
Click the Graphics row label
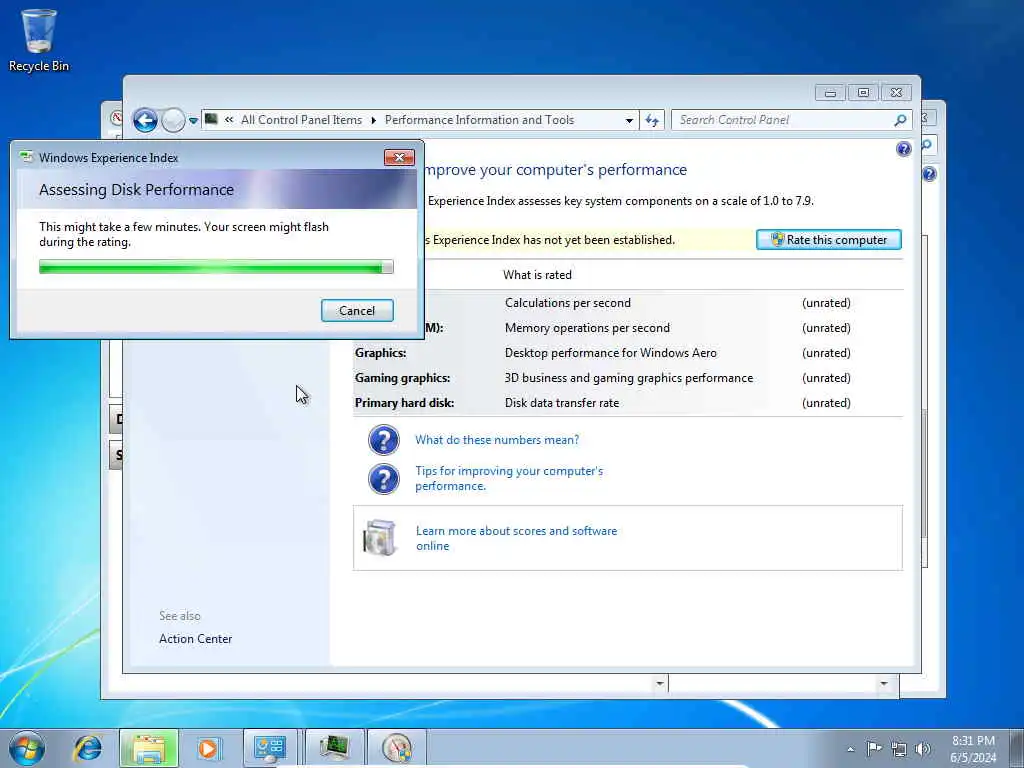click(380, 353)
